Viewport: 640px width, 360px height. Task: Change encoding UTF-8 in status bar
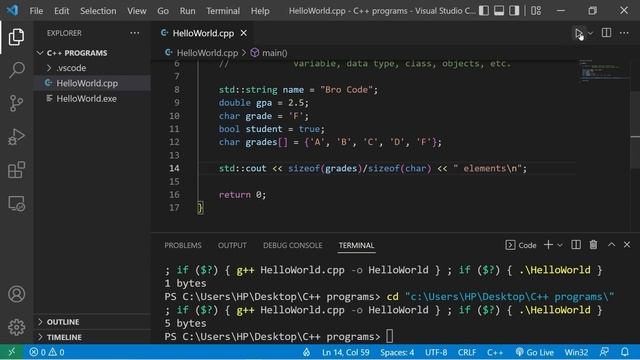pos(436,352)
